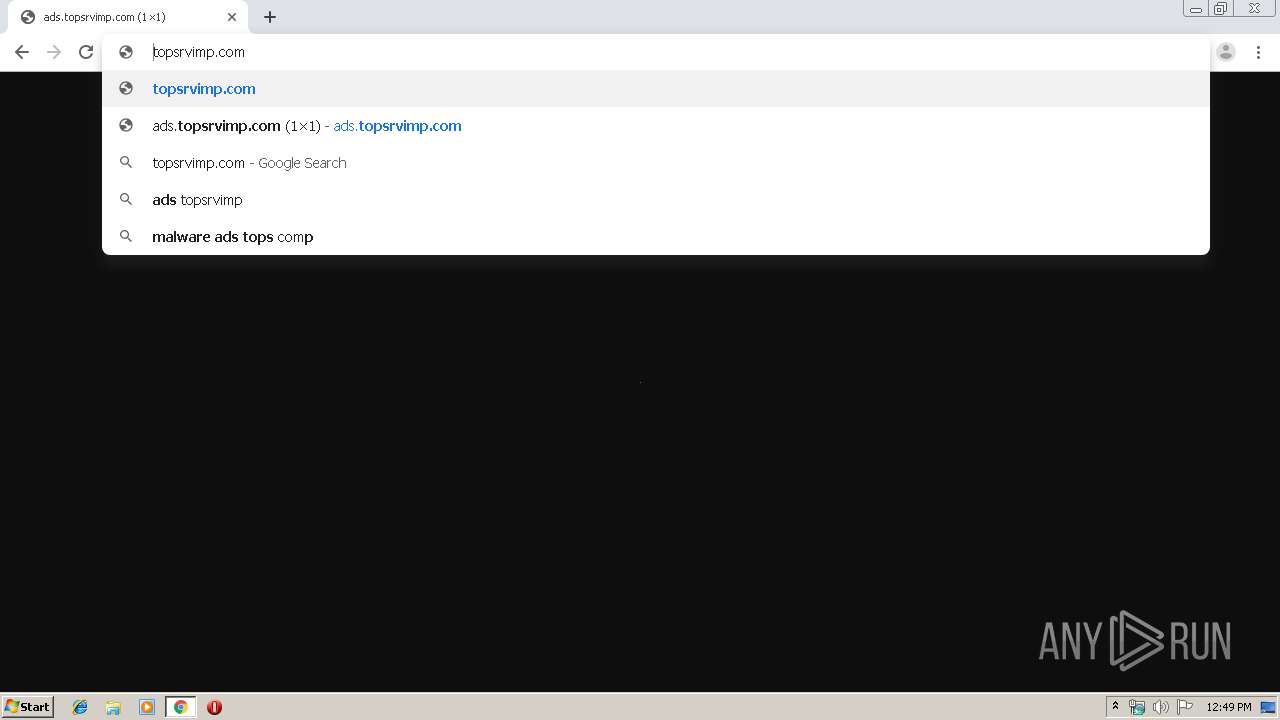Image resolution: width=1280 pixels, height=720 pixels.
Task: Open the Chrome profile avatar menu
Action: coord(1226,52)
